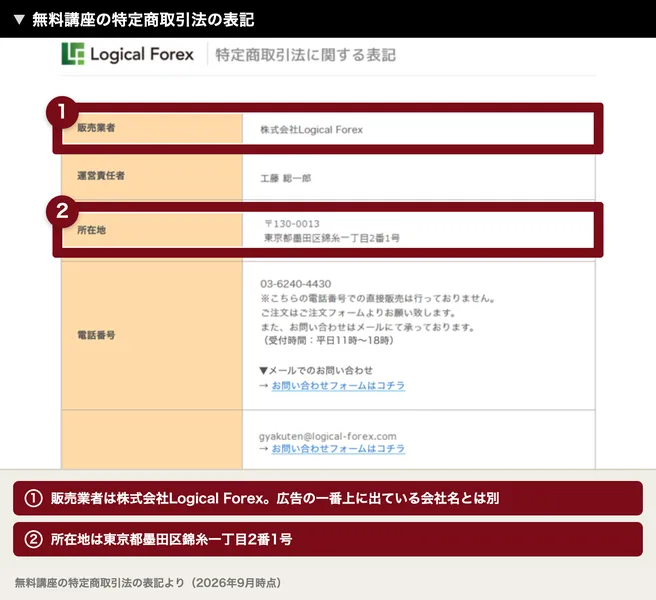Click the line お問い合わせはメールにて承っております
Viewport: 656px width, 600px height.
368,327
